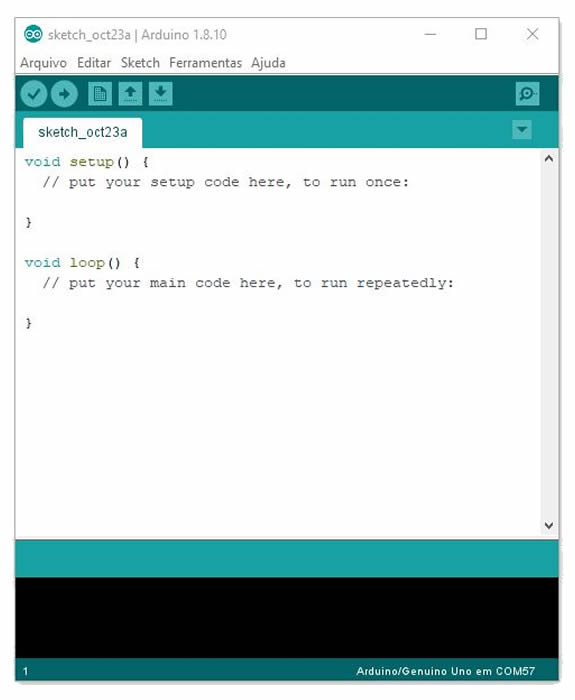Viewport: 575px width, 700px height.
Task: Expand the tab options dropdown arrow
Action: pyautogui.click(x=522, y=130)
